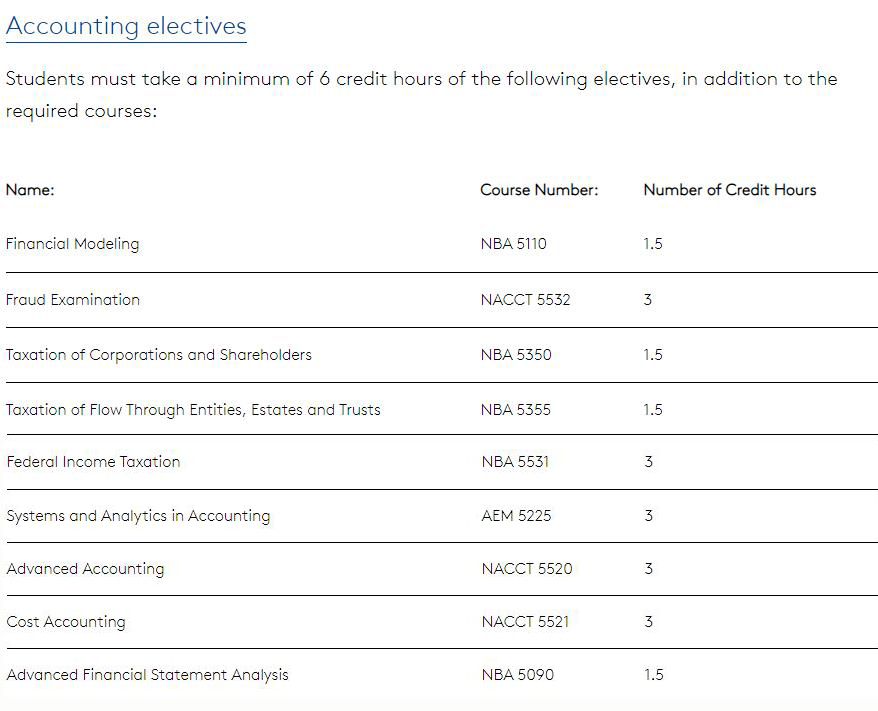
Task: Click the Fraud Examination course row
Action: coord(73,300)
